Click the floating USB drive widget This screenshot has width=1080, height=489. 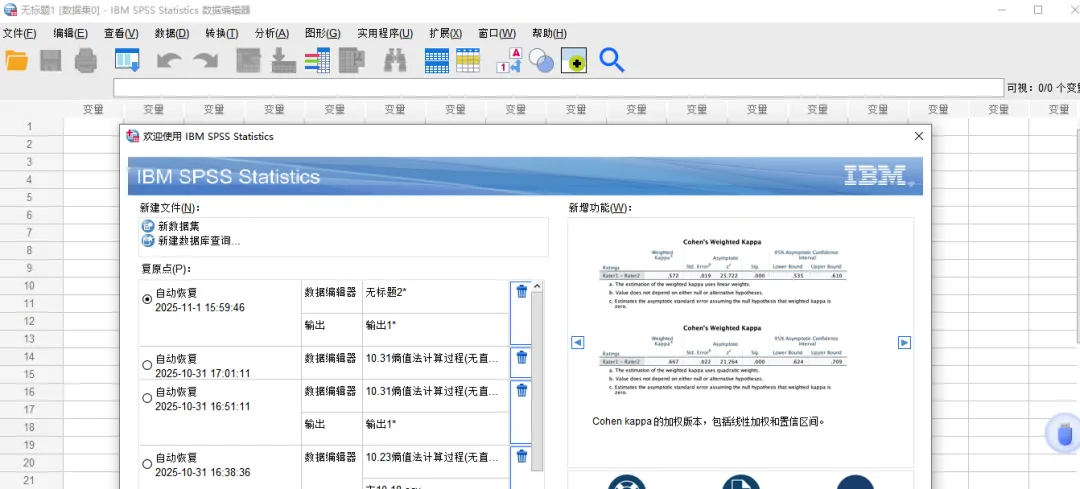[1064, 434]
